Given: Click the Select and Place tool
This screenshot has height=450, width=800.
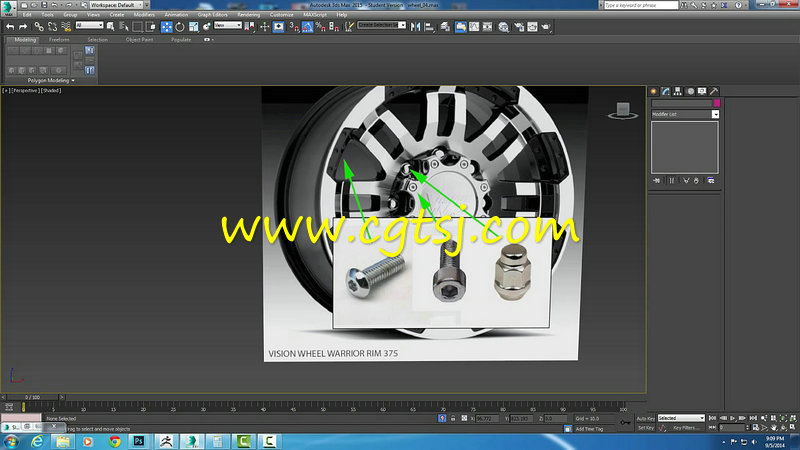Looking at the screenshot, I should [207, 27].
